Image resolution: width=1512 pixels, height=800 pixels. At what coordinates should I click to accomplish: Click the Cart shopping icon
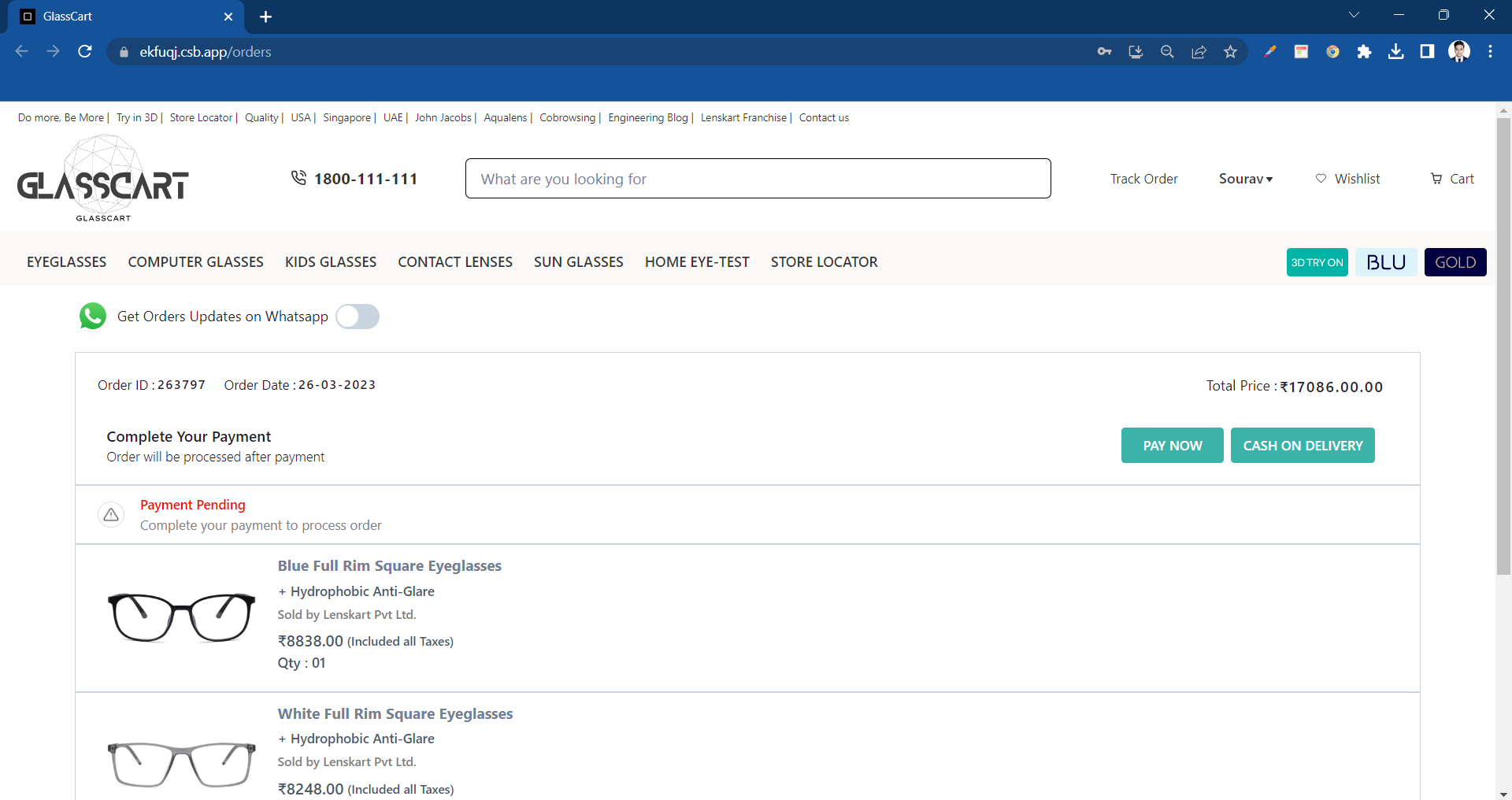1436,179
